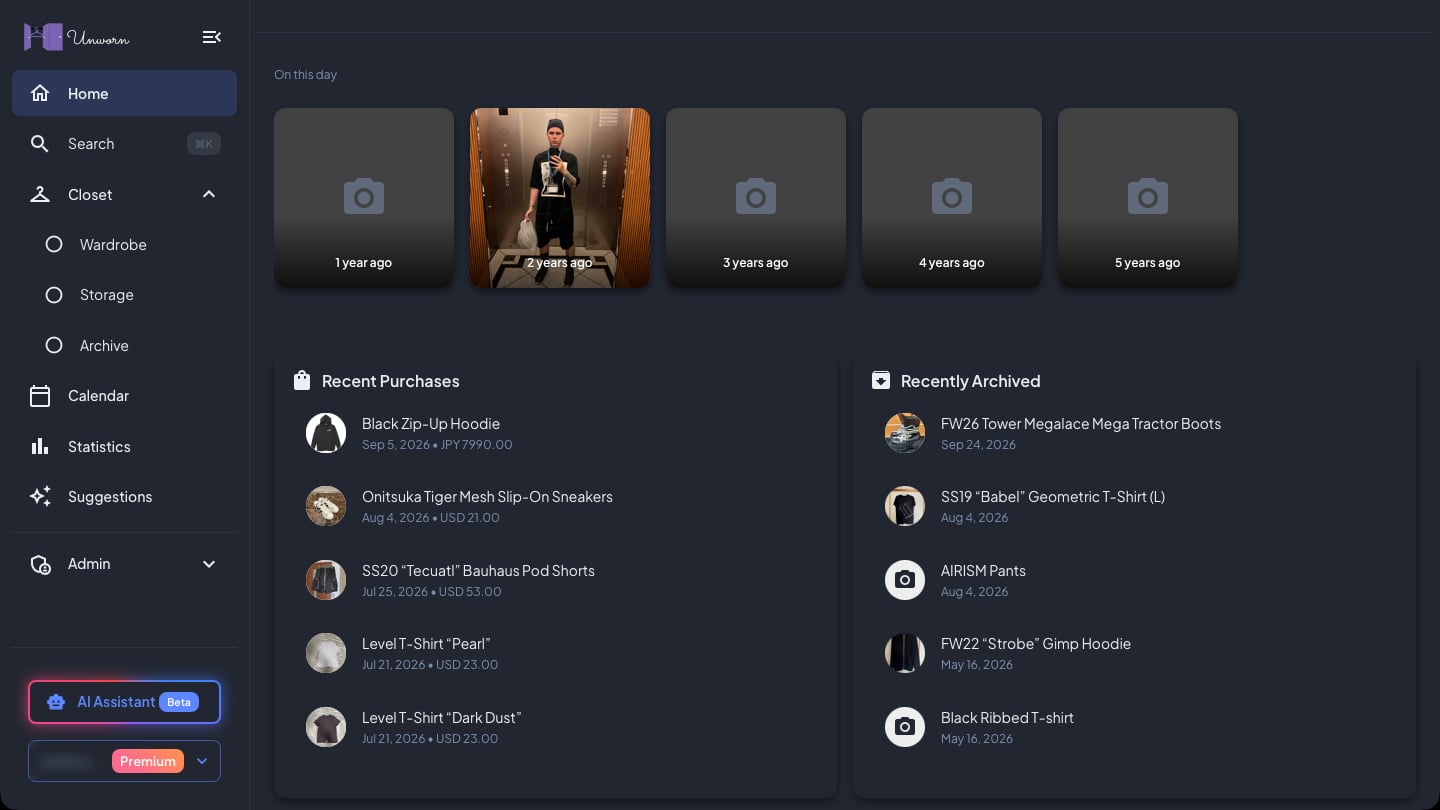Open SS19 "Babel" Geometric T-Shirt thumbnail
The width and height of the screenshot is (1440, 810).
(905, 506)
